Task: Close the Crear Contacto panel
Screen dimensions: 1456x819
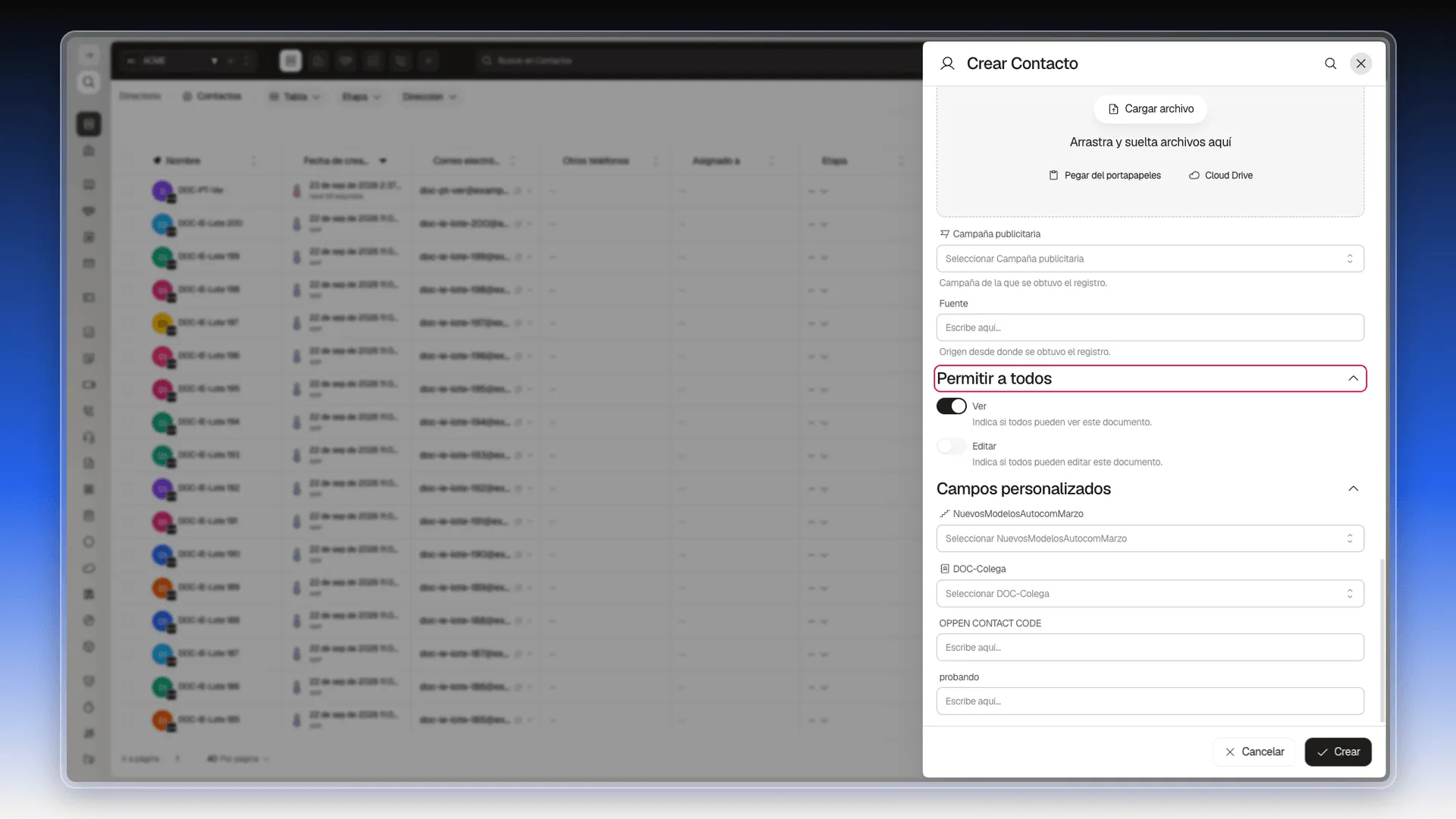Action: [x=1361, y=64]
